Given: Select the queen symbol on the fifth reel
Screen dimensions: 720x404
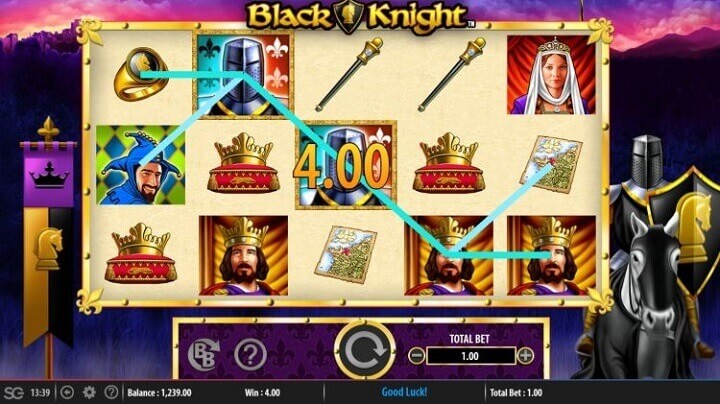Looking at the screenshot, I should point(551,75).
